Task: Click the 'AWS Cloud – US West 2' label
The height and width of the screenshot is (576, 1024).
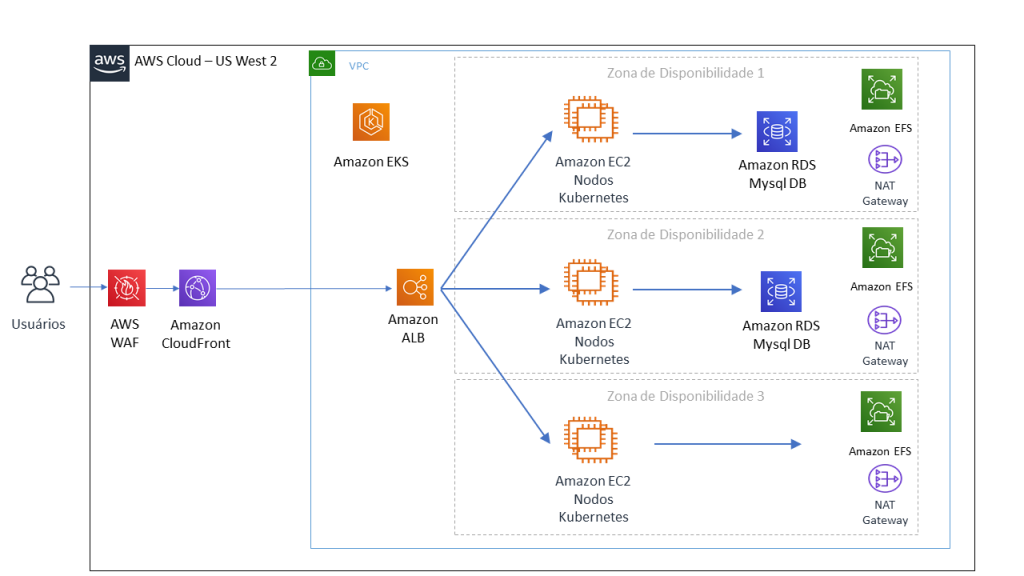Action: tap(206, 61)
